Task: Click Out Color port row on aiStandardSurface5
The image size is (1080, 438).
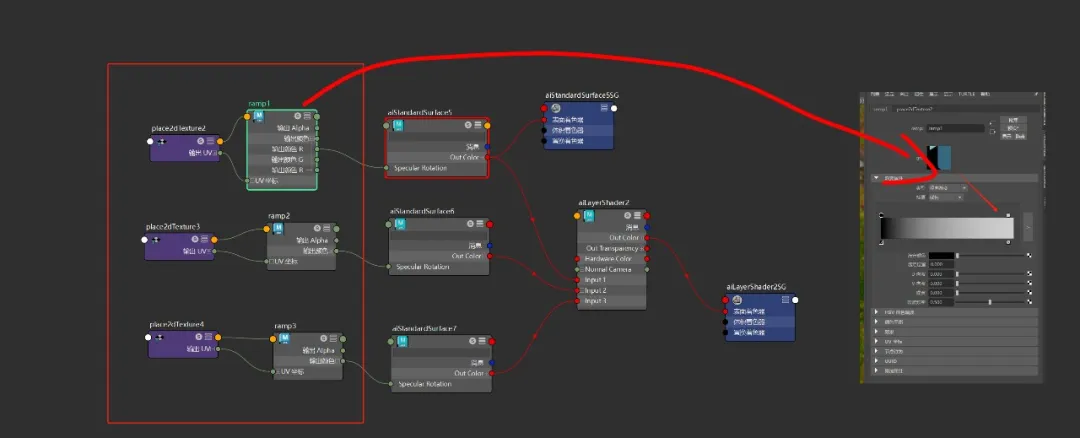Action: click(x=437, y=157)
